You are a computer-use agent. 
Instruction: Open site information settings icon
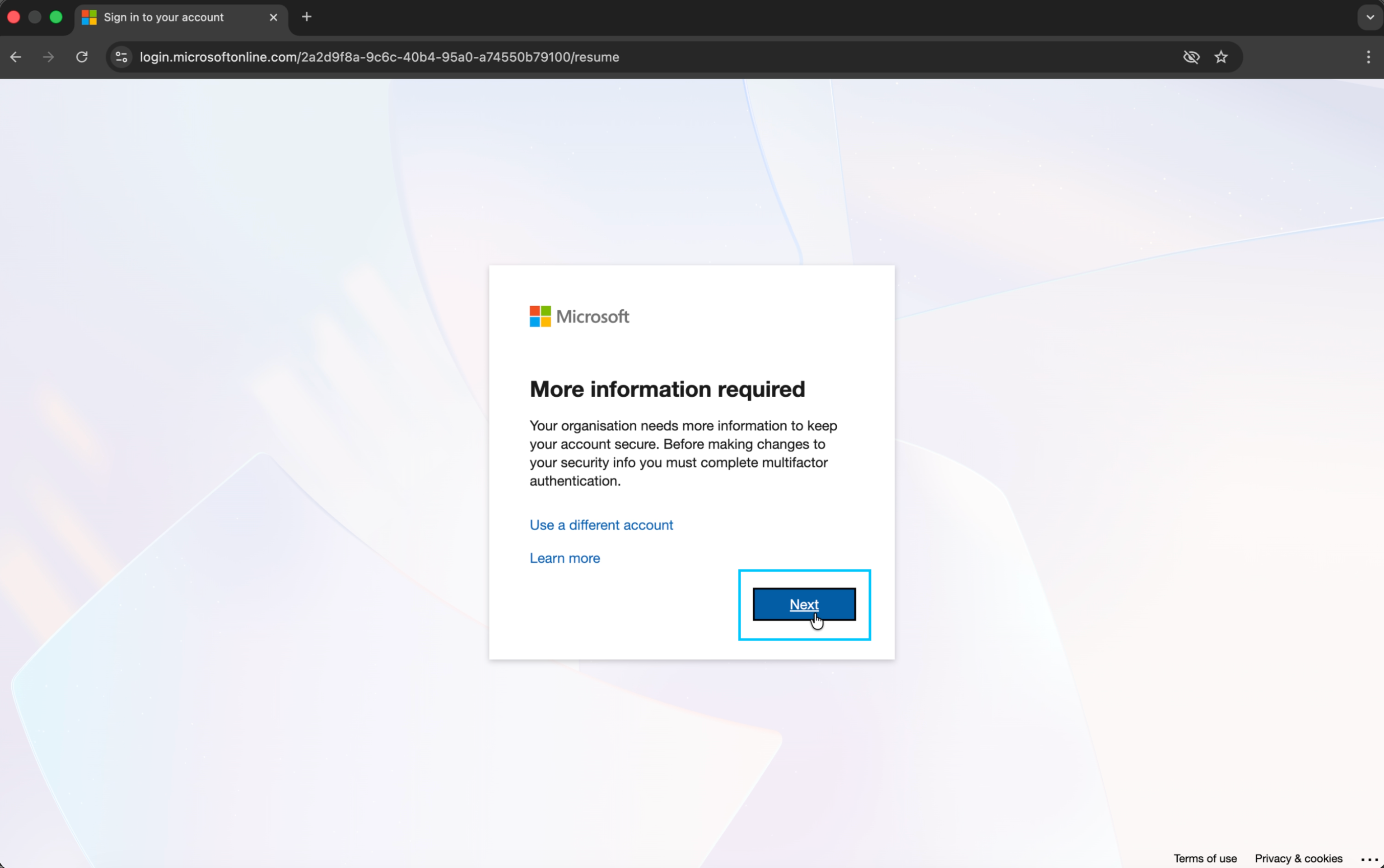(x=120, y=56)
